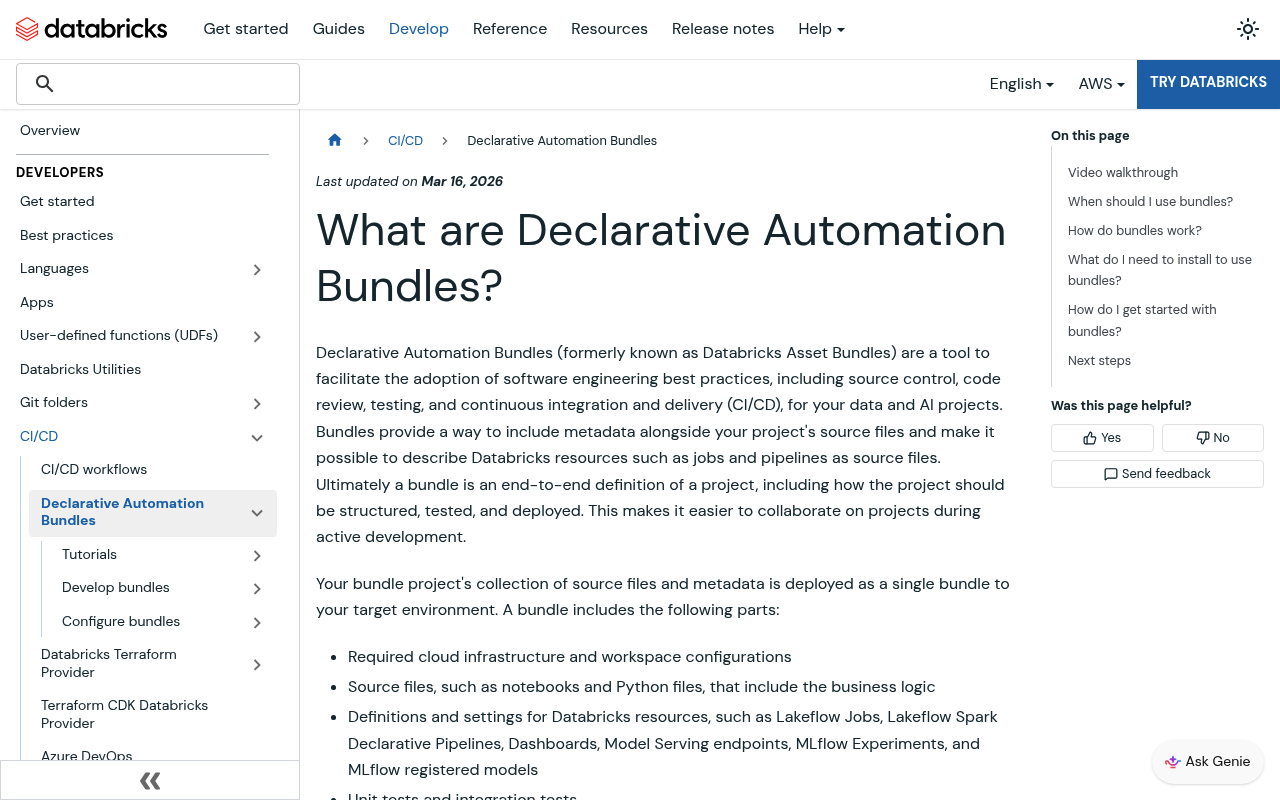Collapse the CI/CD sidebar chevron
The width and height of the screenshot is (1280, 800).
pyautogui.click(x=257, y=438)
